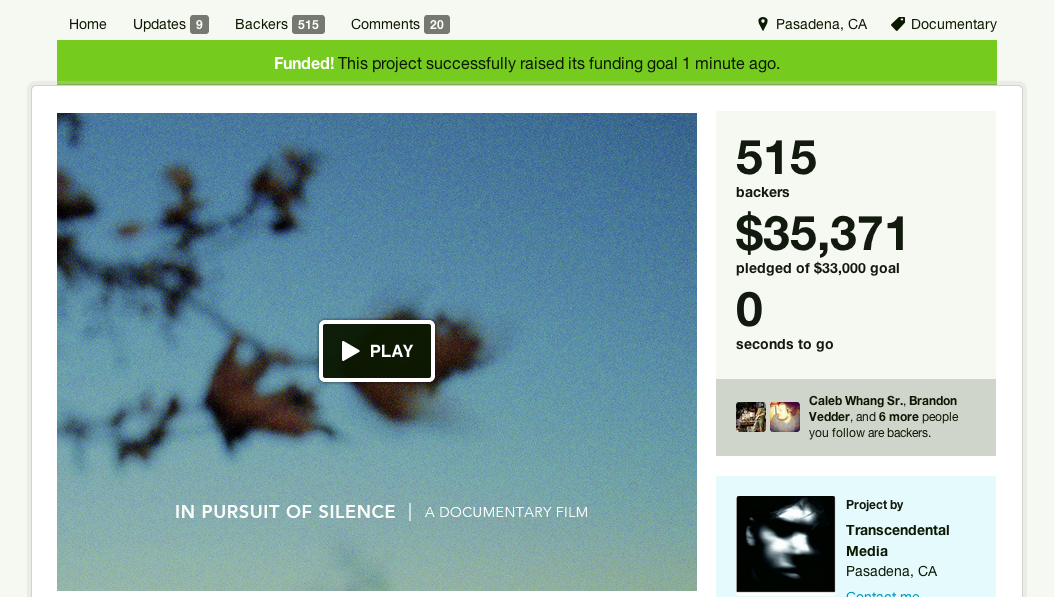The image size is (1054, 597).
Task: Play the In Pursuit of Silence video
Action: [x=376, y=351]
